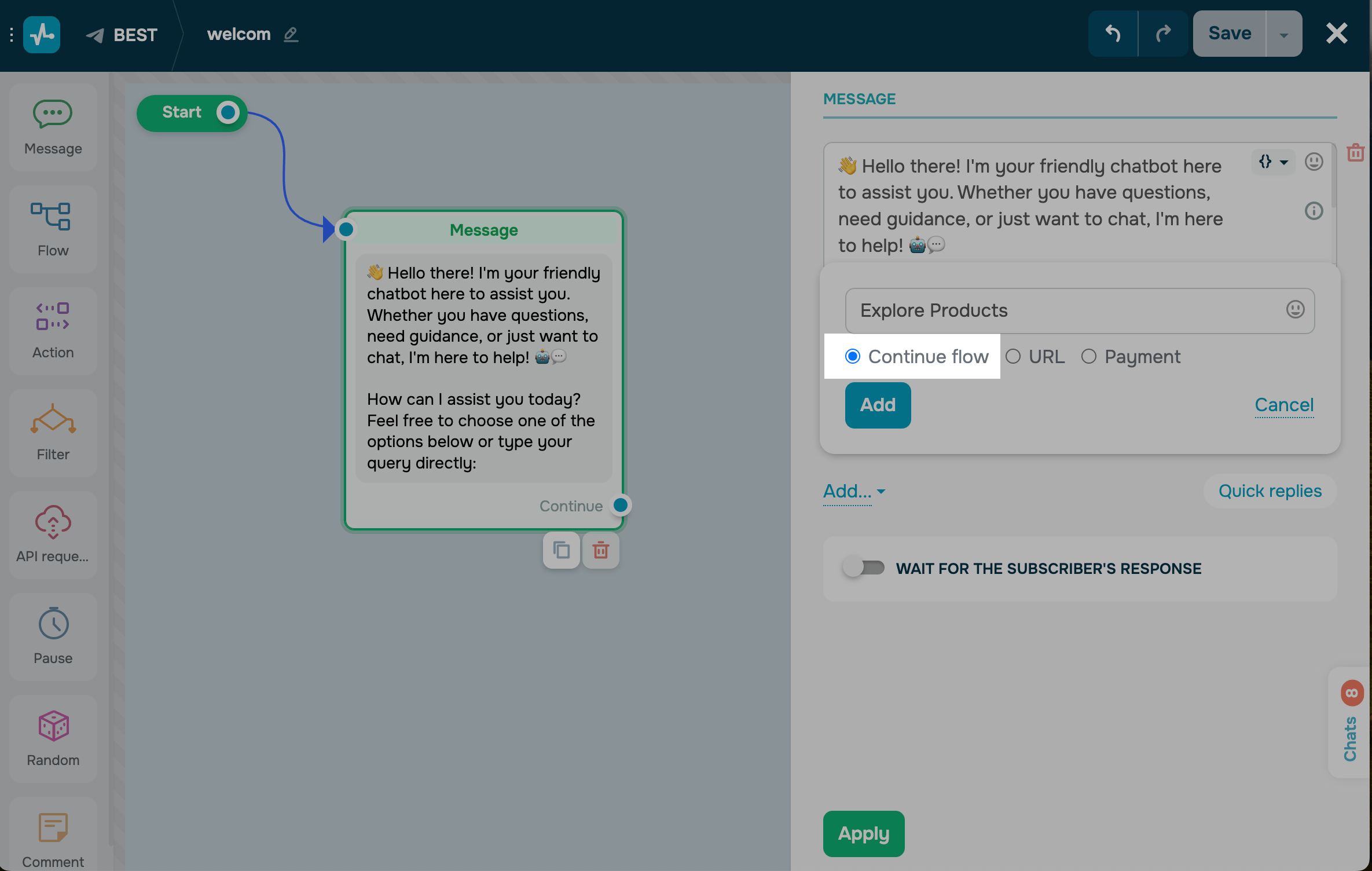Select the Pause element icon
This screenshot has height=871, width=1372.
(53, 624)
